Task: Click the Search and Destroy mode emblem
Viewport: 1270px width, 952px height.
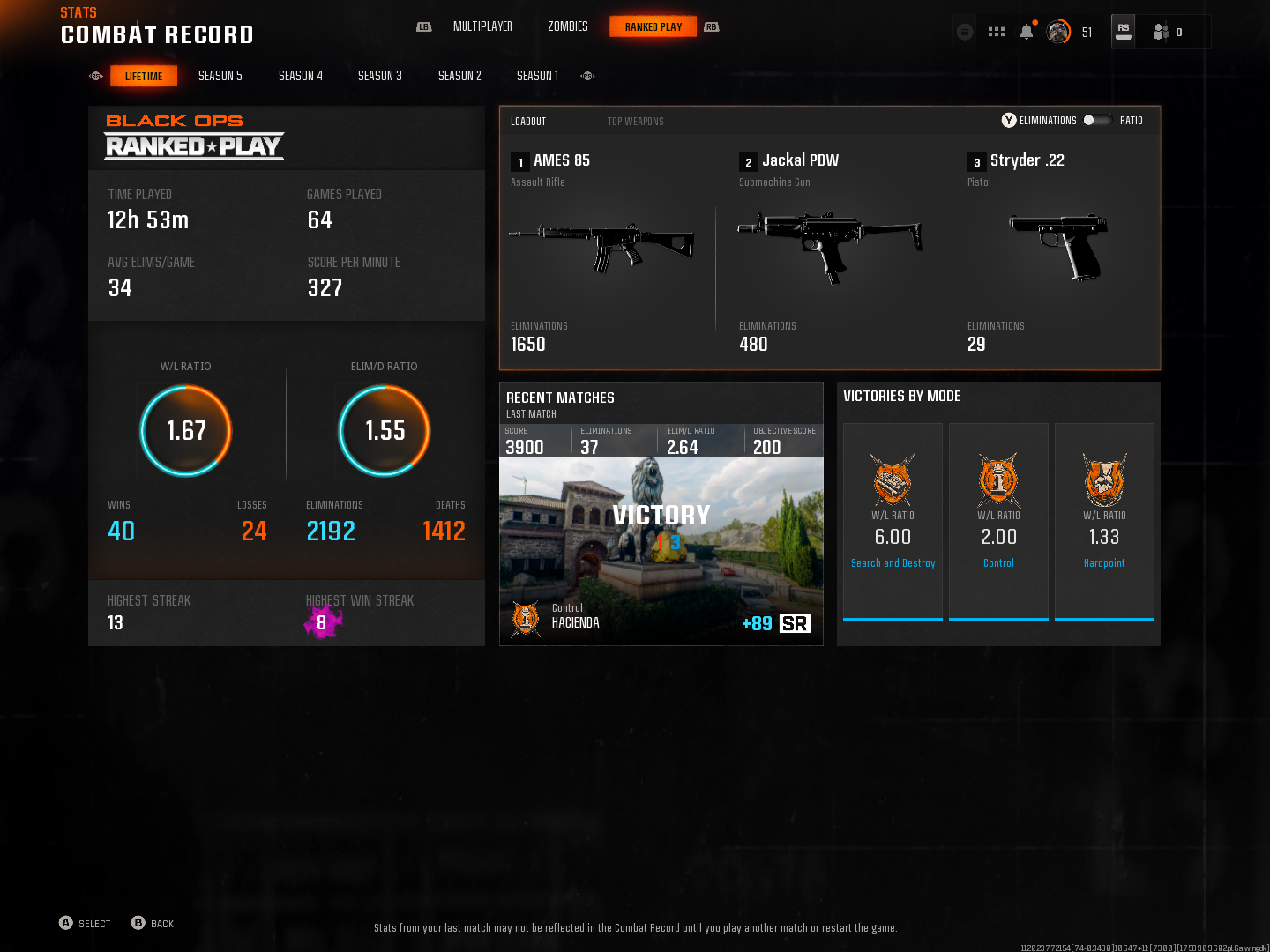Action: tap(893, 480)
